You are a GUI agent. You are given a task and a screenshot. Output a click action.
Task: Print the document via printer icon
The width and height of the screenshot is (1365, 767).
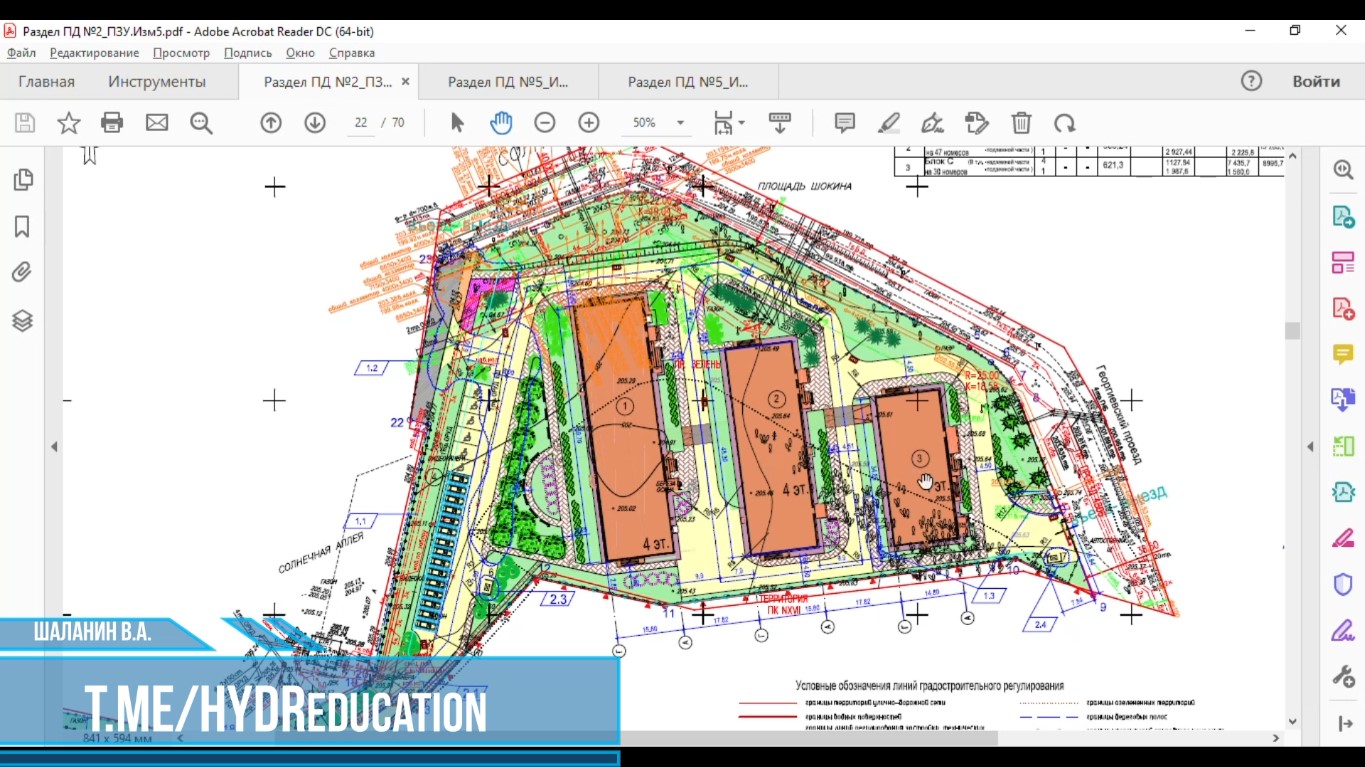click(x=112, y=123)
